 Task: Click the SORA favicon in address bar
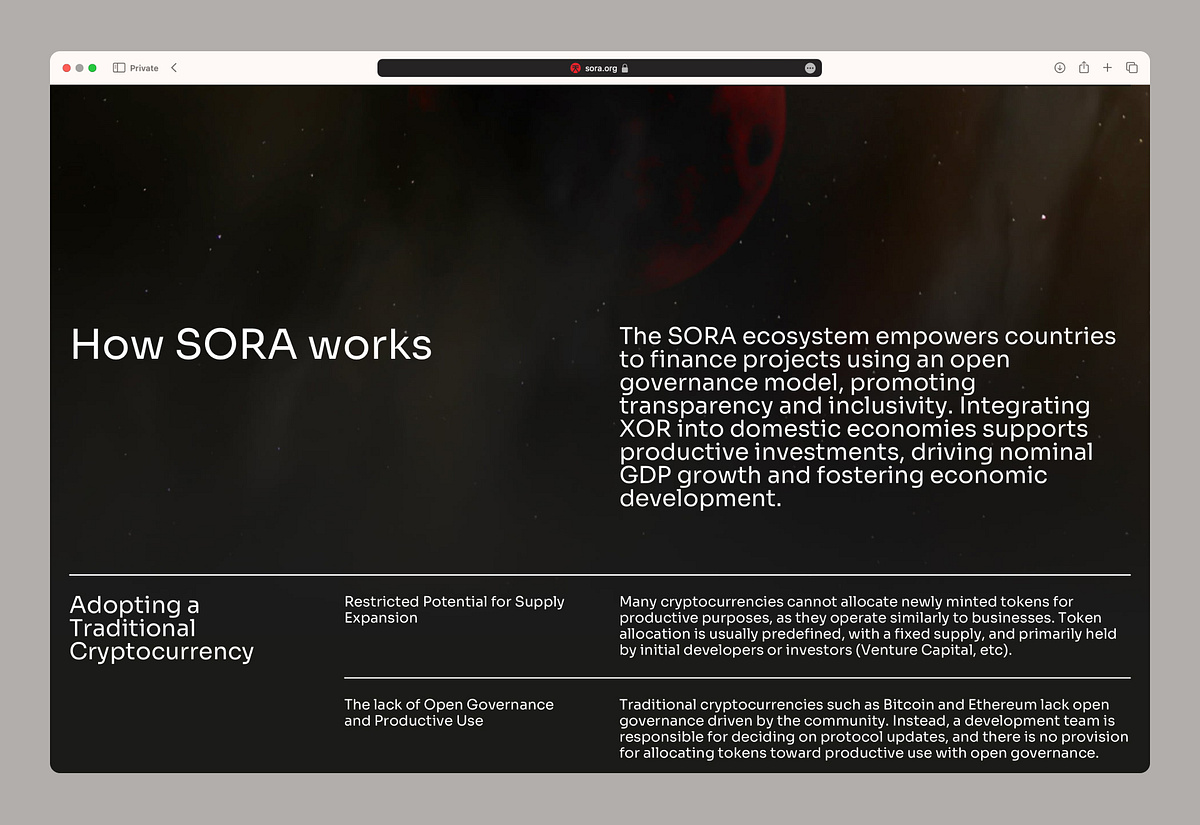pos(575,68)
